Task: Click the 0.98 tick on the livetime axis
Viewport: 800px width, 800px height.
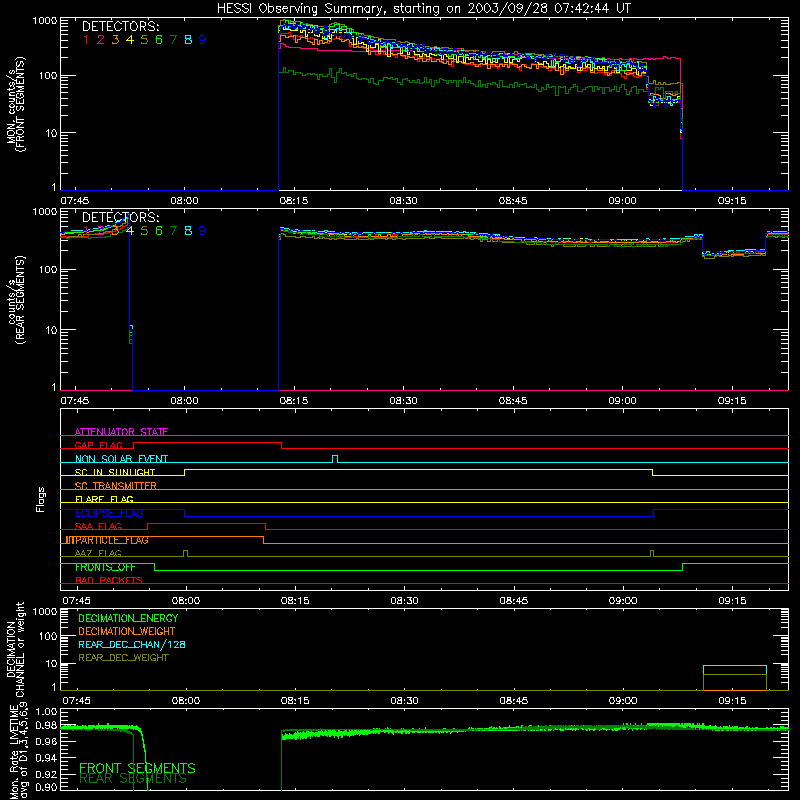Action: click(x=47, y=725)
